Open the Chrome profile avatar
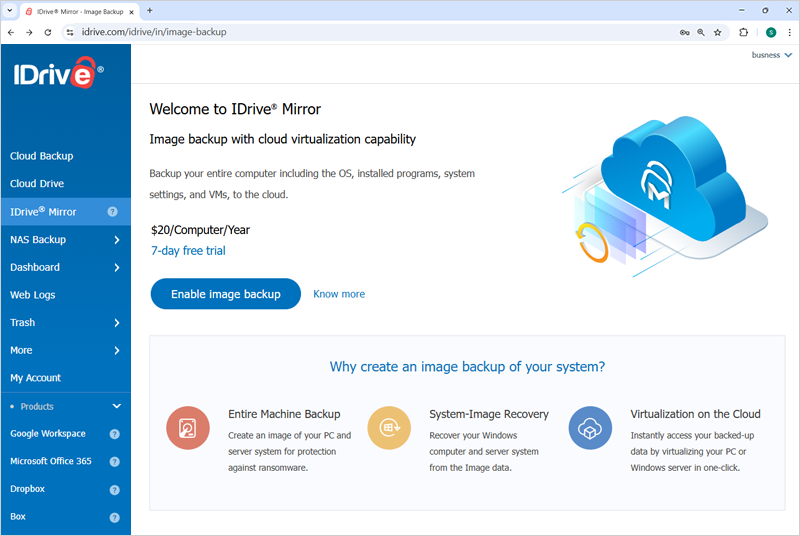The image size is (800, 536). point(771,32)
